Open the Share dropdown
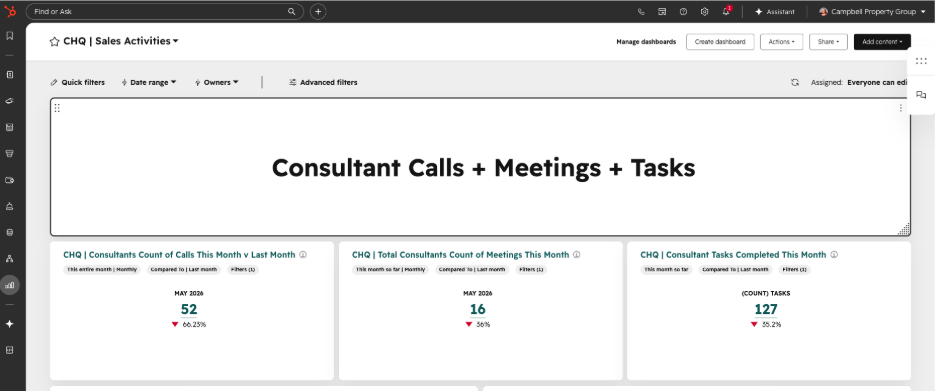Screen dimensions: 936x391 pyautogui.click(x=829, y=42)
